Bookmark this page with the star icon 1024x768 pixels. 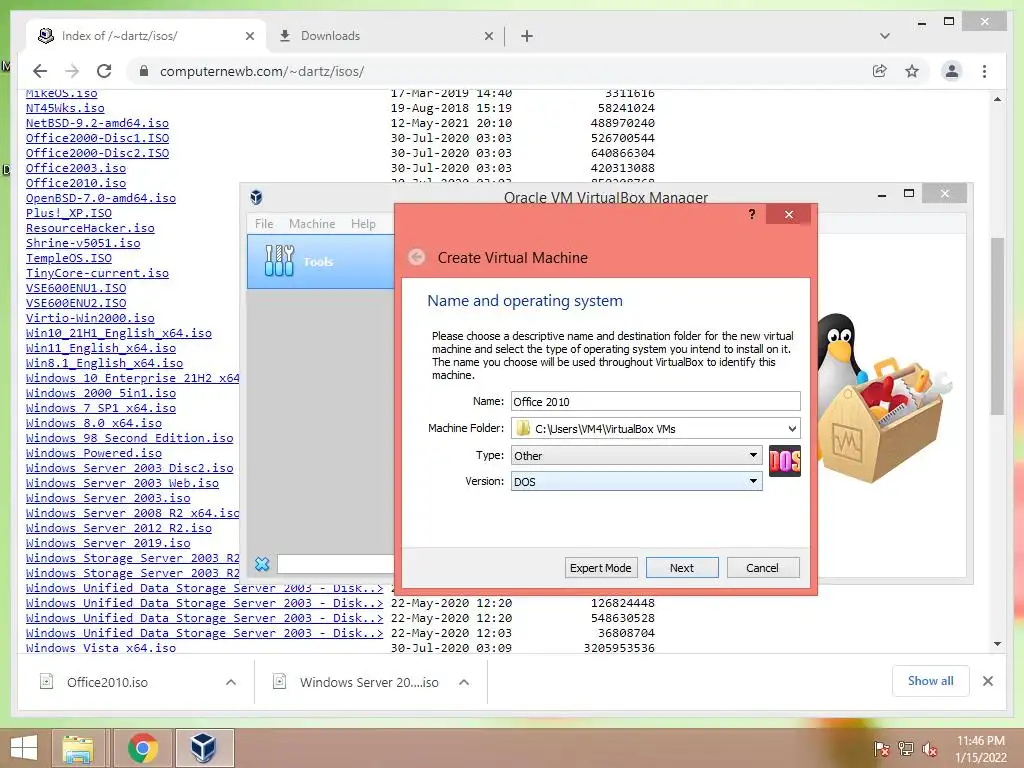click(912, 71)
